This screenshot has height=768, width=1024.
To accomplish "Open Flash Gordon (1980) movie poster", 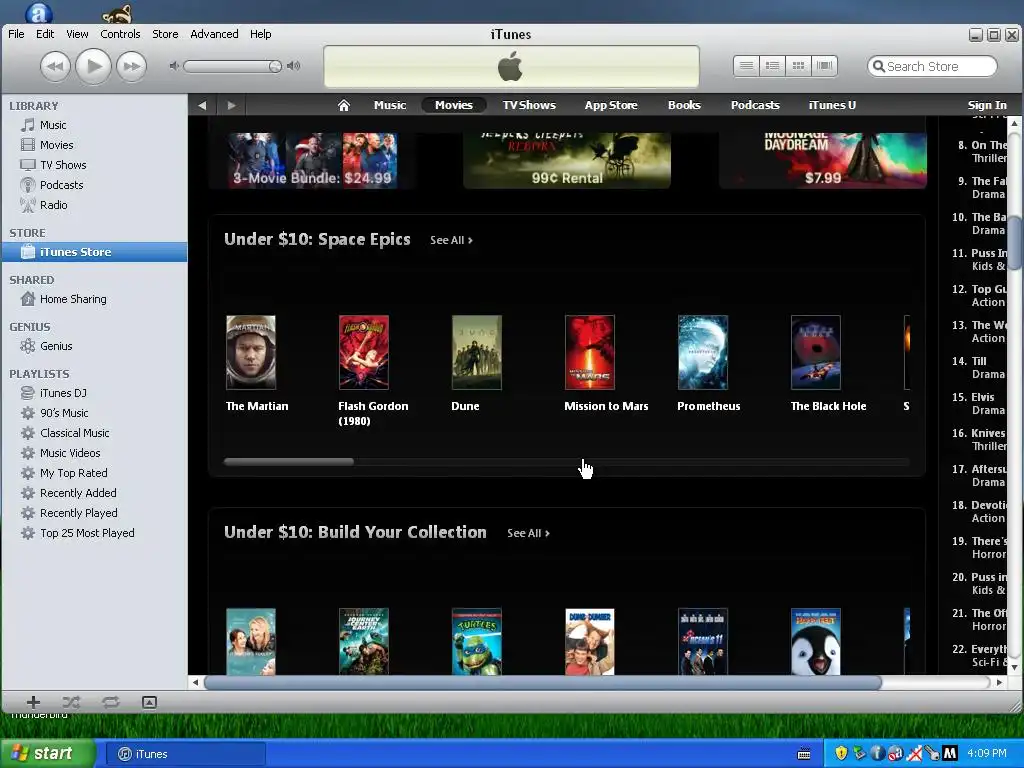I will coord(364,353).
